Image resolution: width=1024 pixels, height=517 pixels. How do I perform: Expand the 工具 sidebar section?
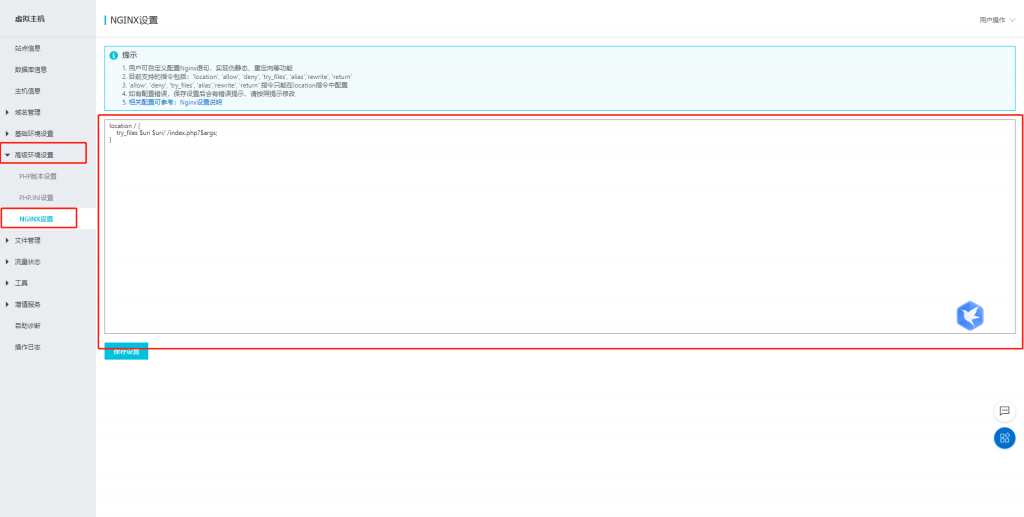pyautogui.click(x=21, y=283)
